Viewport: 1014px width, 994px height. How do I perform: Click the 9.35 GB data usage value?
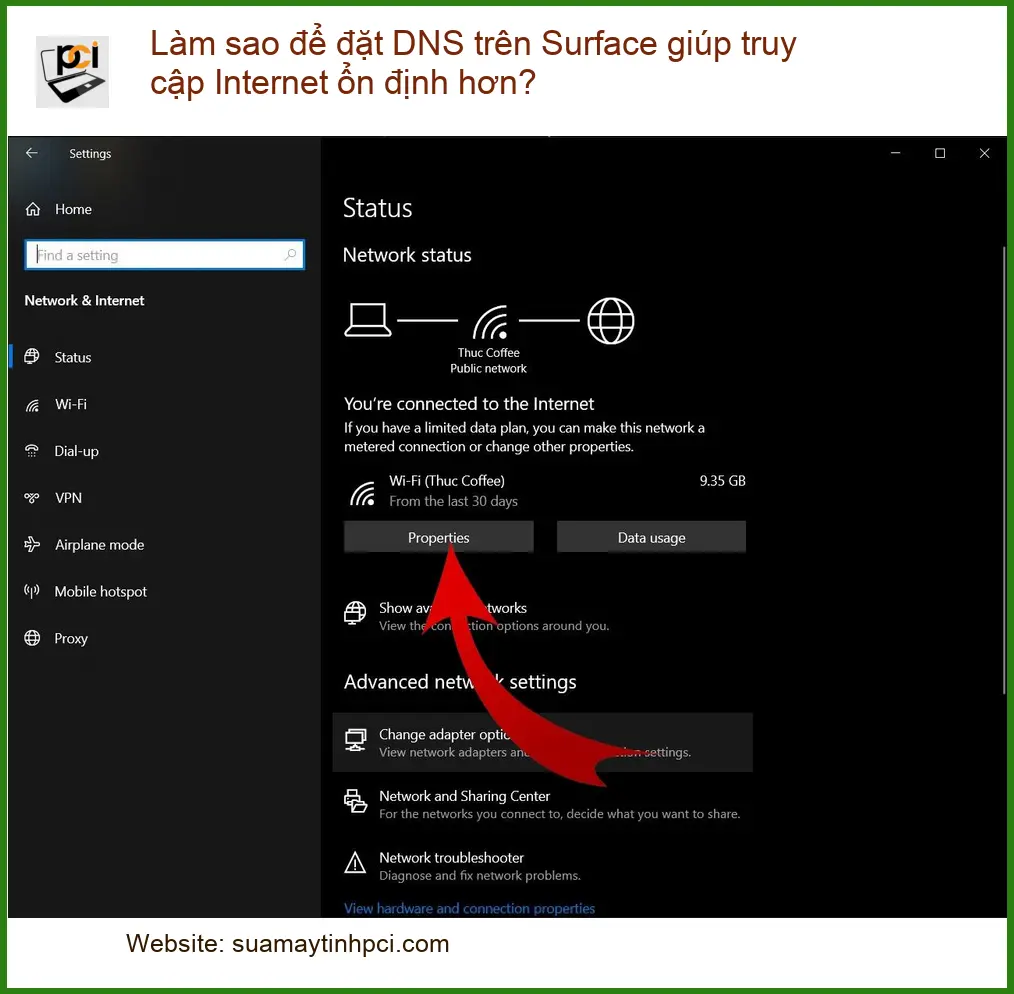click(x=722, y=481)
